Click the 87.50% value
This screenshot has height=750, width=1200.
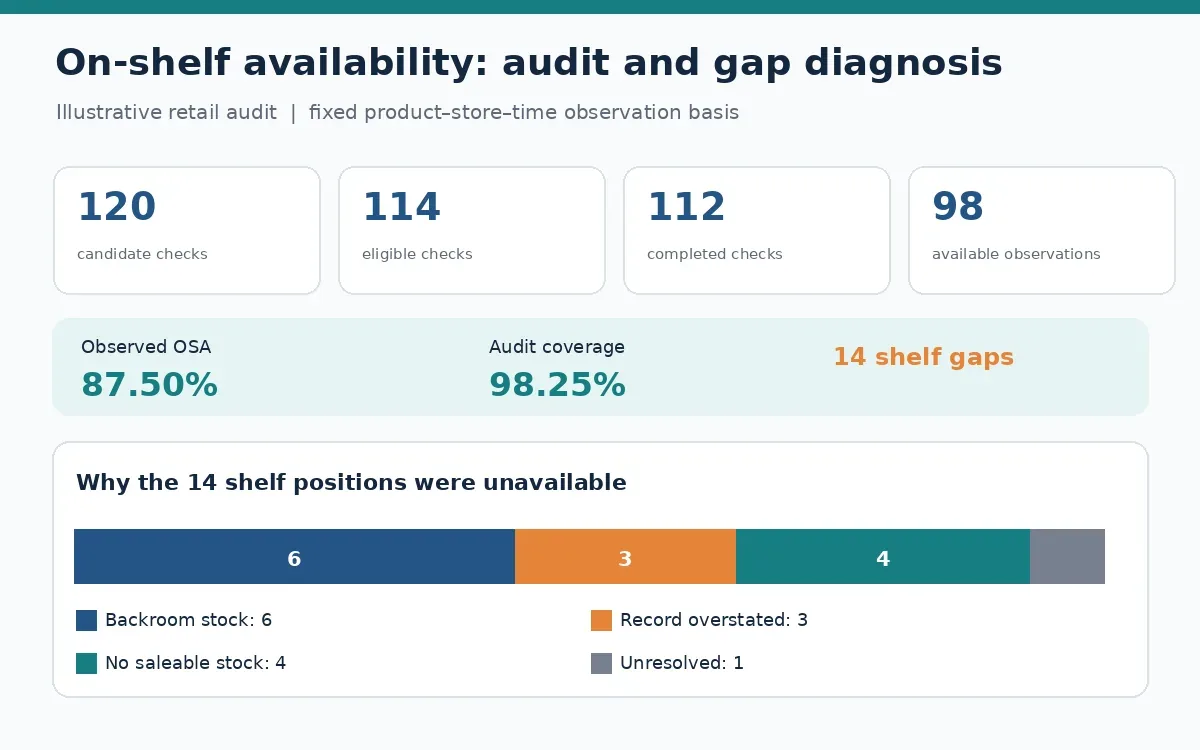coord(149,385)
